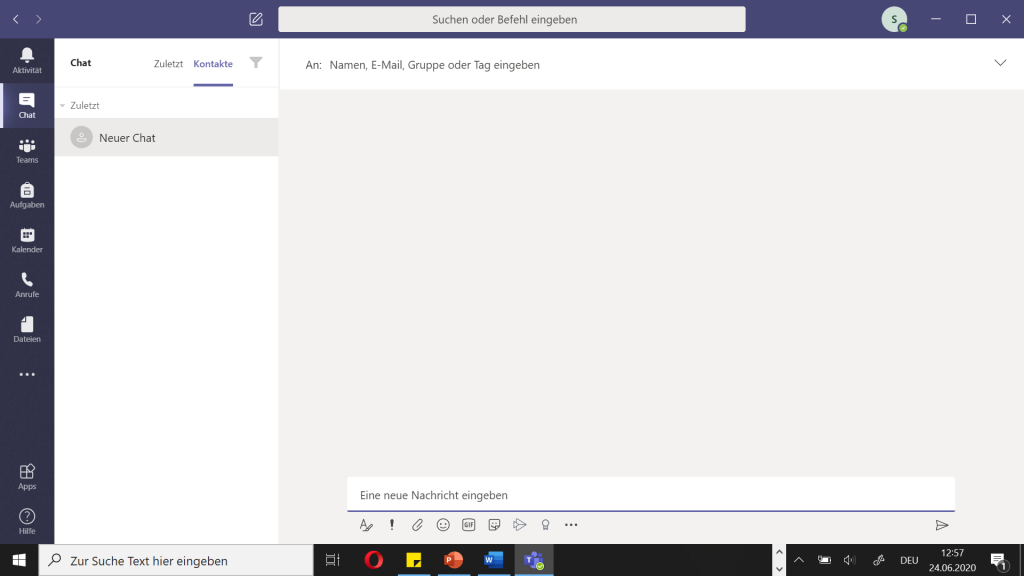Open profile avatar with status S
1024x576 pixels.
tap(894, 19)
